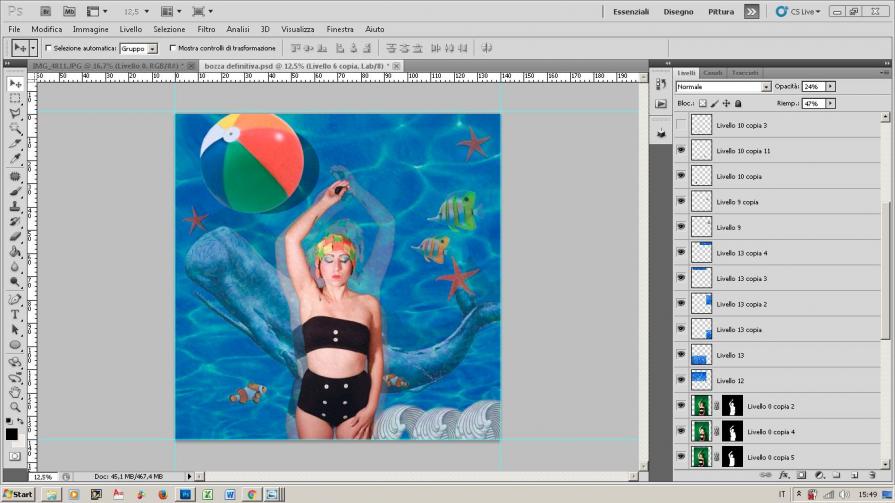Select the Zoom magnifier tool

coord(15,407)
